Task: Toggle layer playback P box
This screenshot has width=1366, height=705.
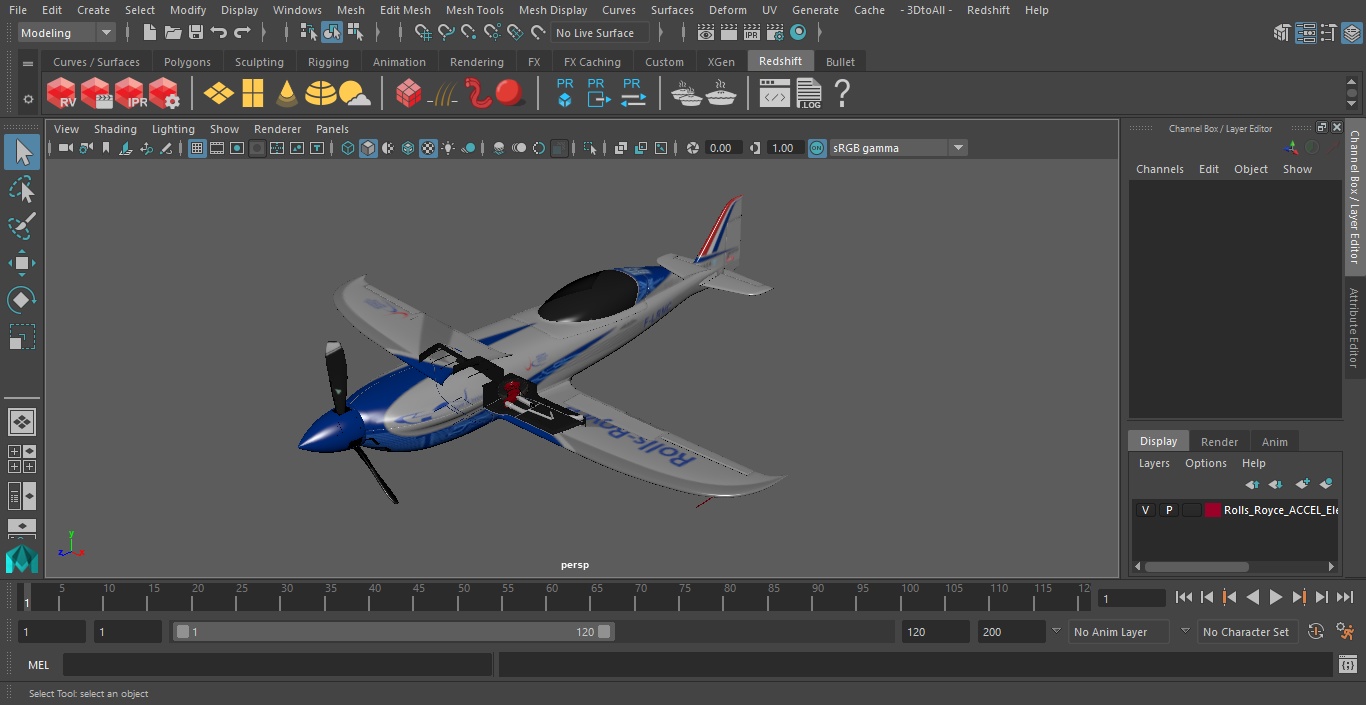Action: click(1168, 510)
